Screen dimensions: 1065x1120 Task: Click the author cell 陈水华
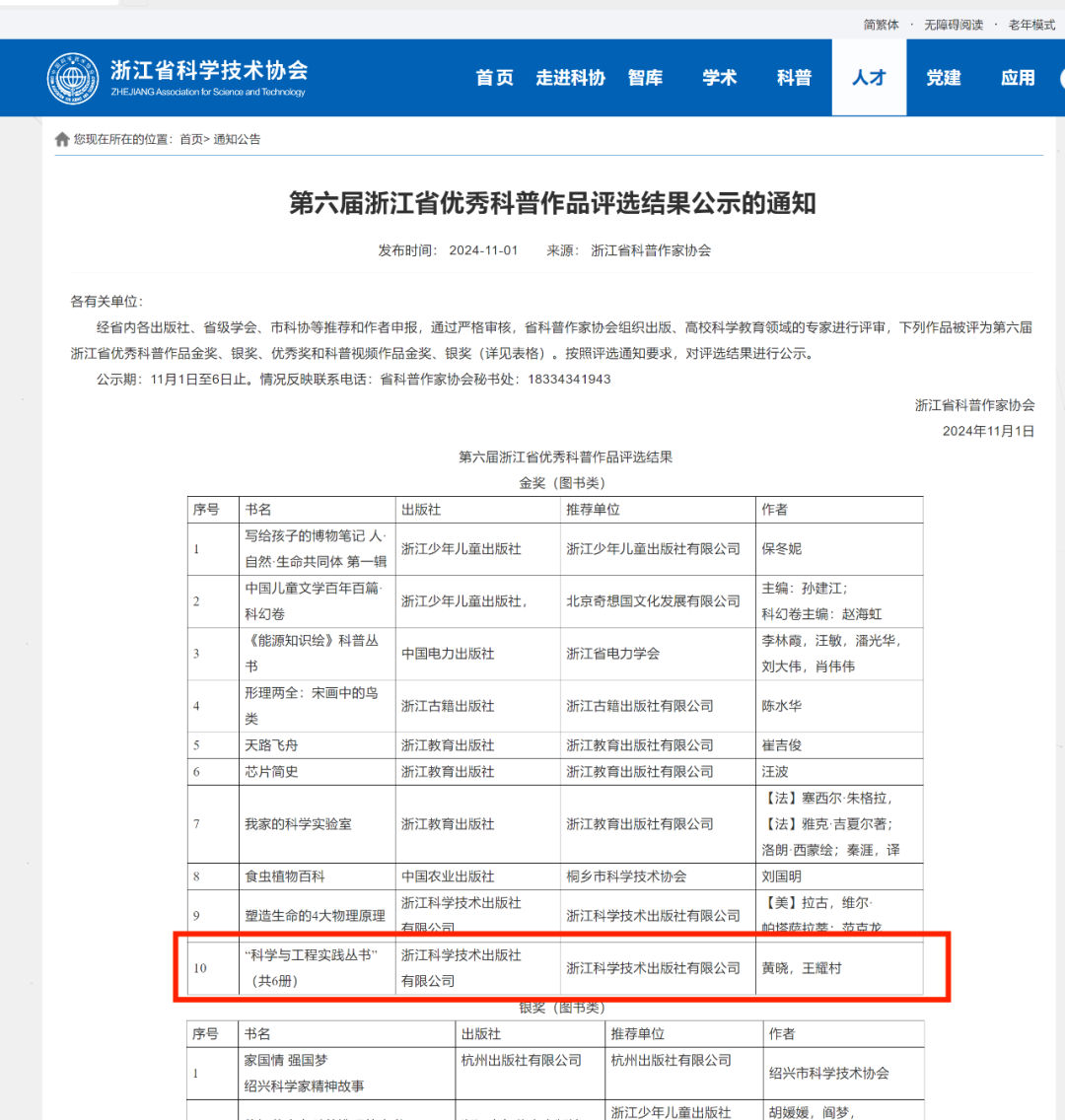(x=781, y=707)
